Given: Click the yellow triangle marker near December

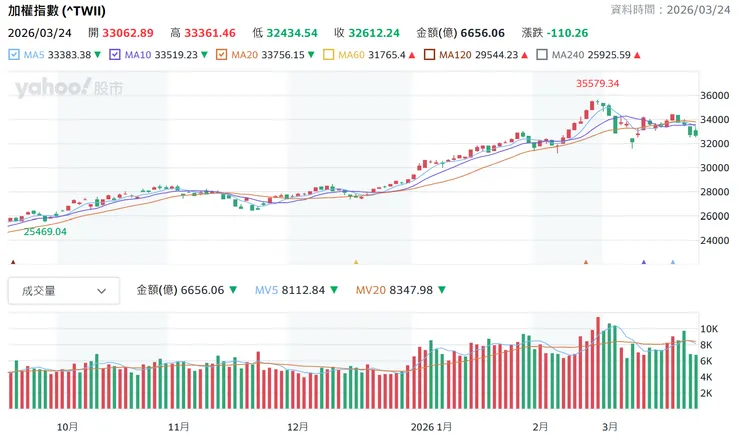Looking at the screenshot, I should pyautogui.click(x=356, y=262).
